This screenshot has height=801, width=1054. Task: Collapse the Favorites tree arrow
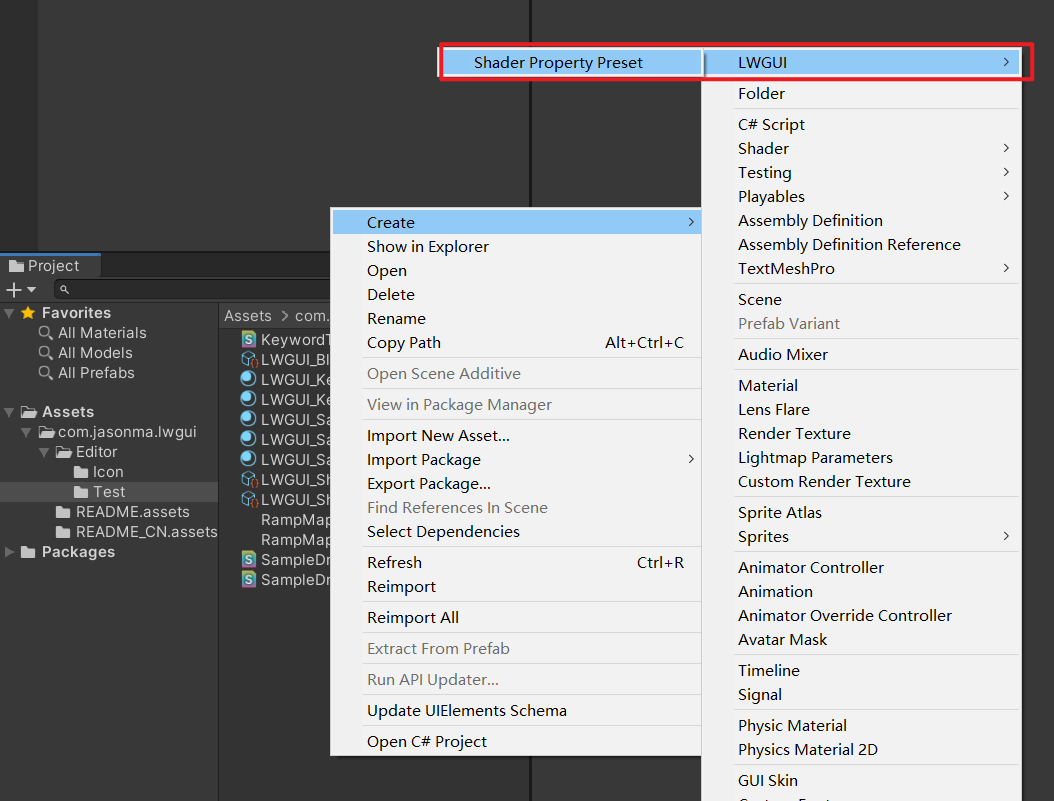[x=9, y=313]
